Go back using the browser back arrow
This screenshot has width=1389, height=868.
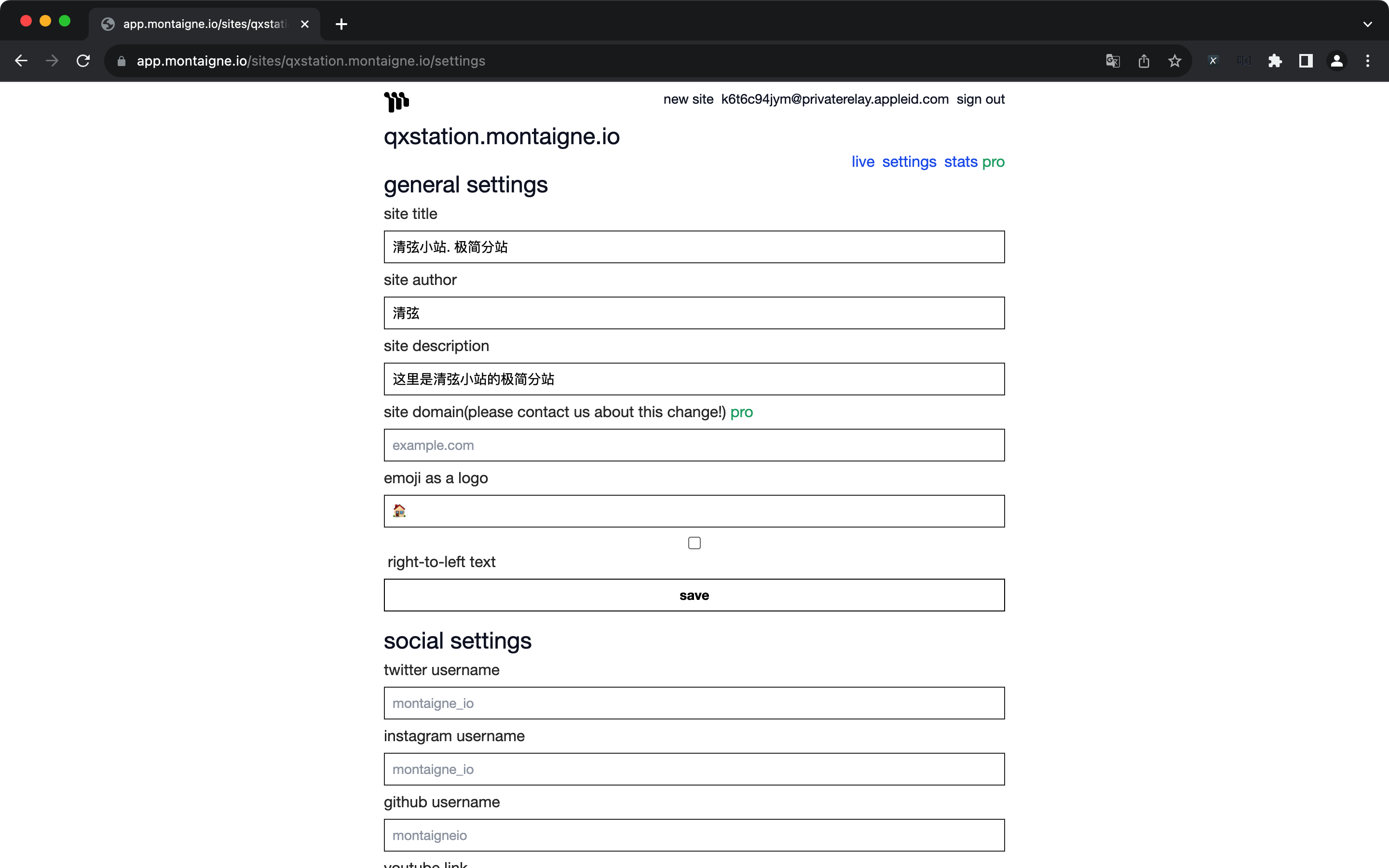(x=21, y=61)
